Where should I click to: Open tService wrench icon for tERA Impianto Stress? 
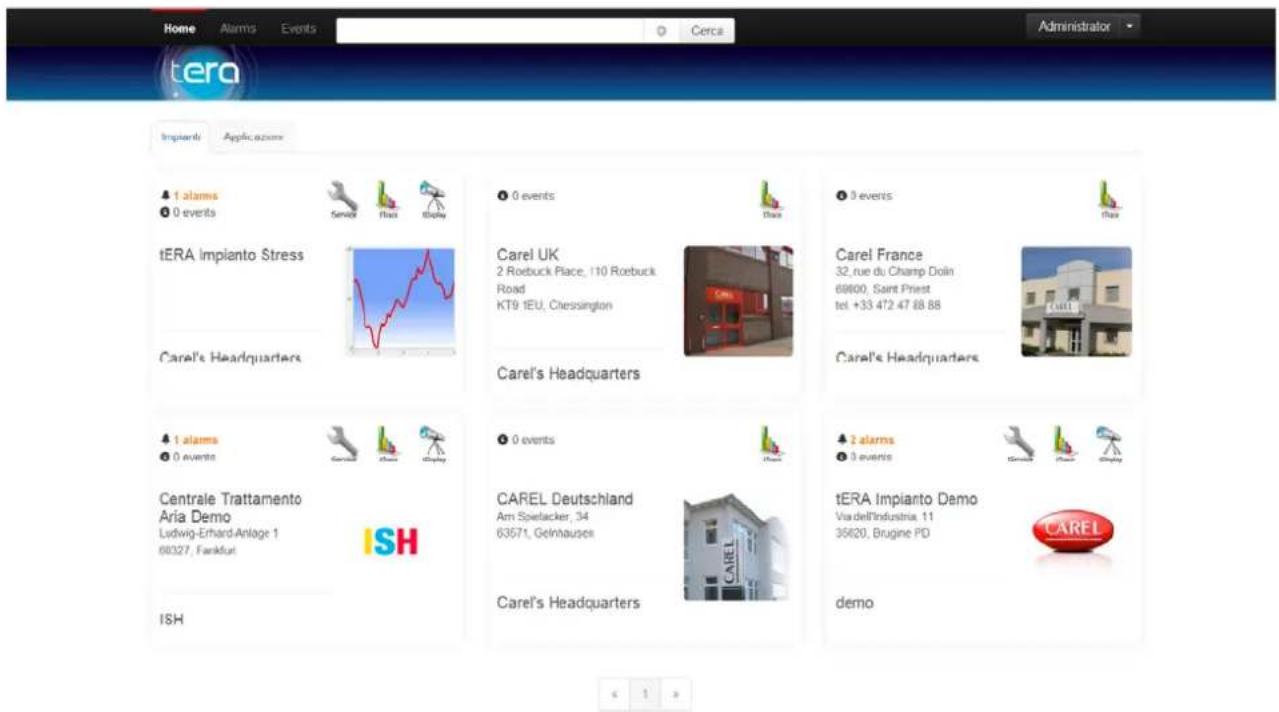(x=344, y=199)
